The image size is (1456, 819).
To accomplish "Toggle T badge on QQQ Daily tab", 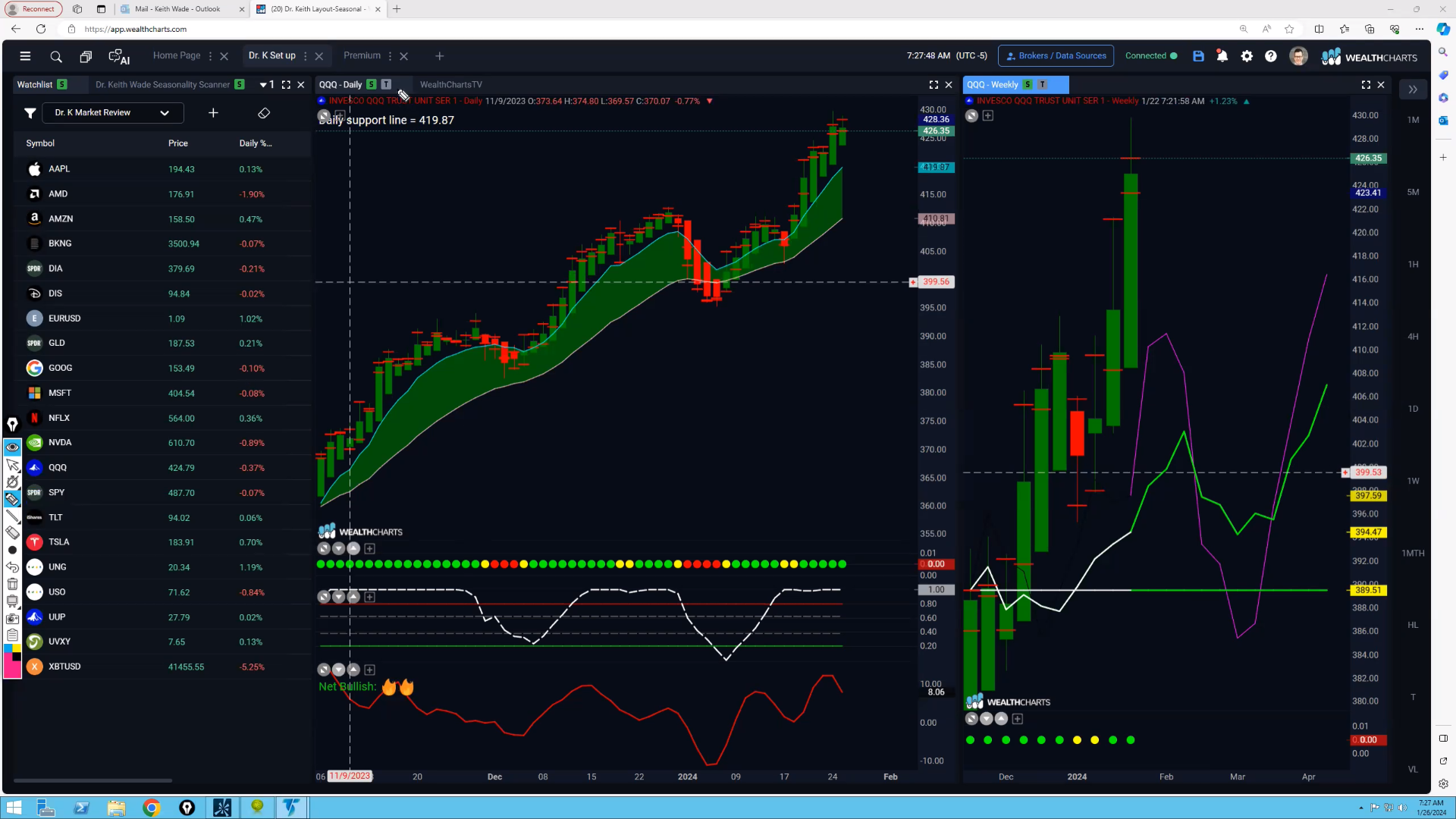I will coord(386,85).
